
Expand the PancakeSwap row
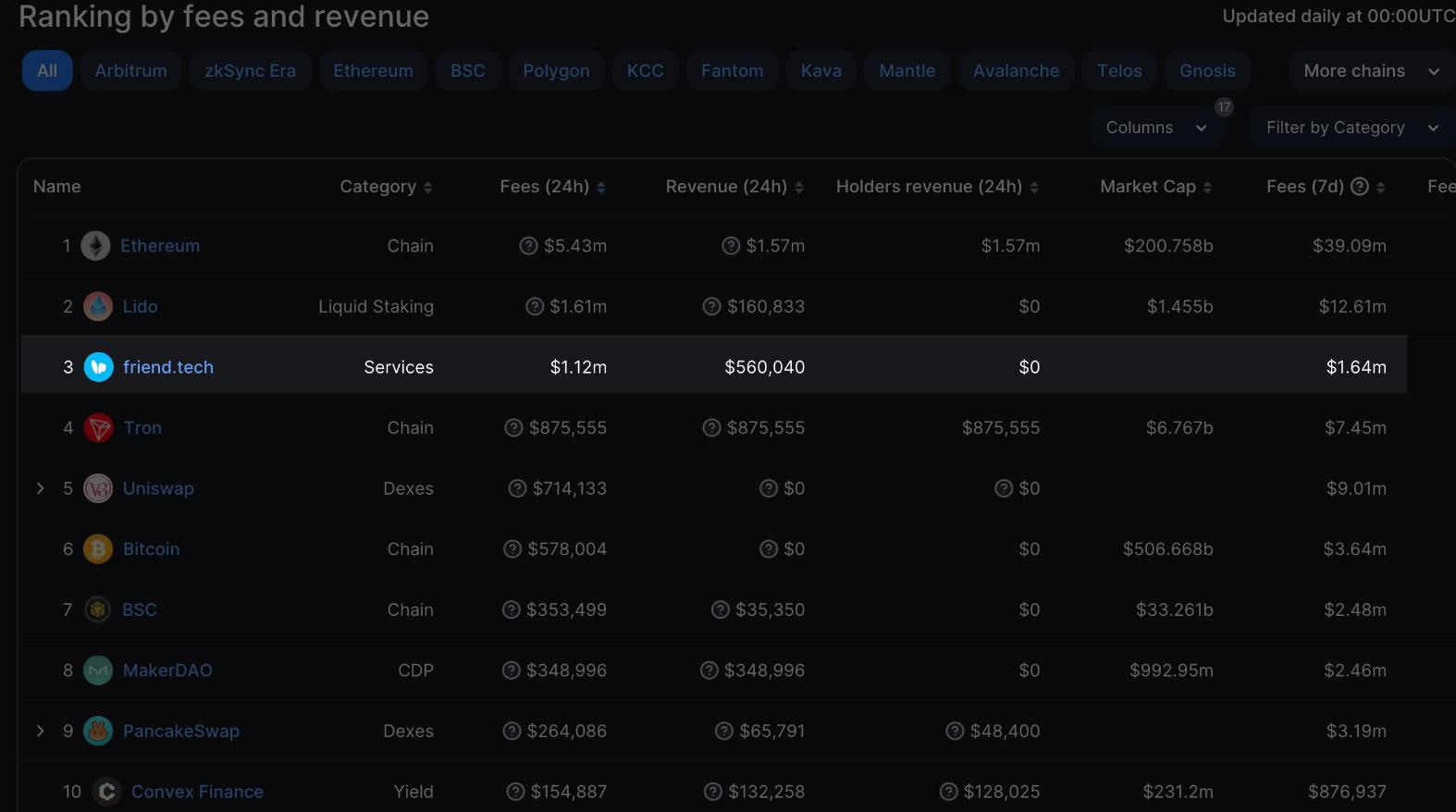pyautogui.click(x=40, y=731)
